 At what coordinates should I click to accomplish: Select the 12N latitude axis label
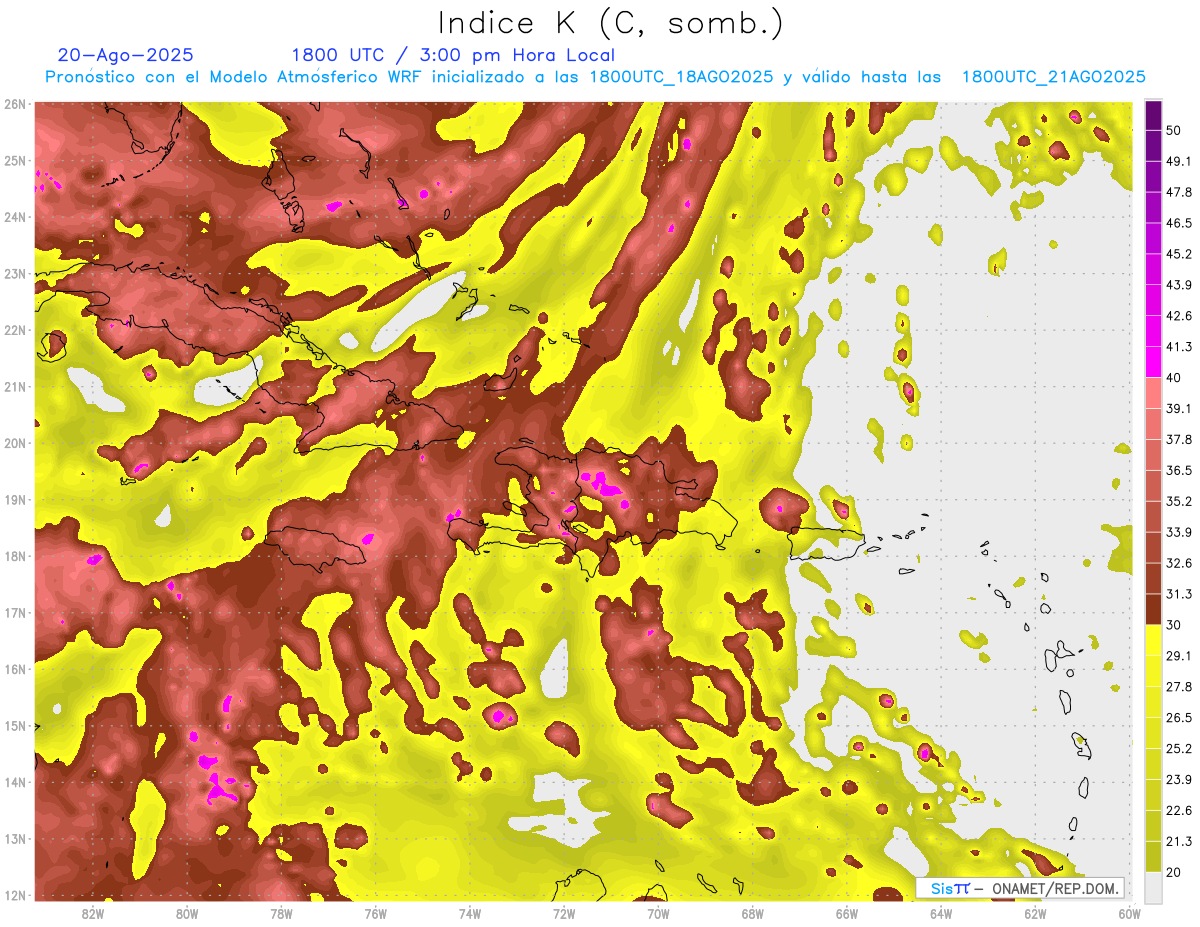(15, 895)
